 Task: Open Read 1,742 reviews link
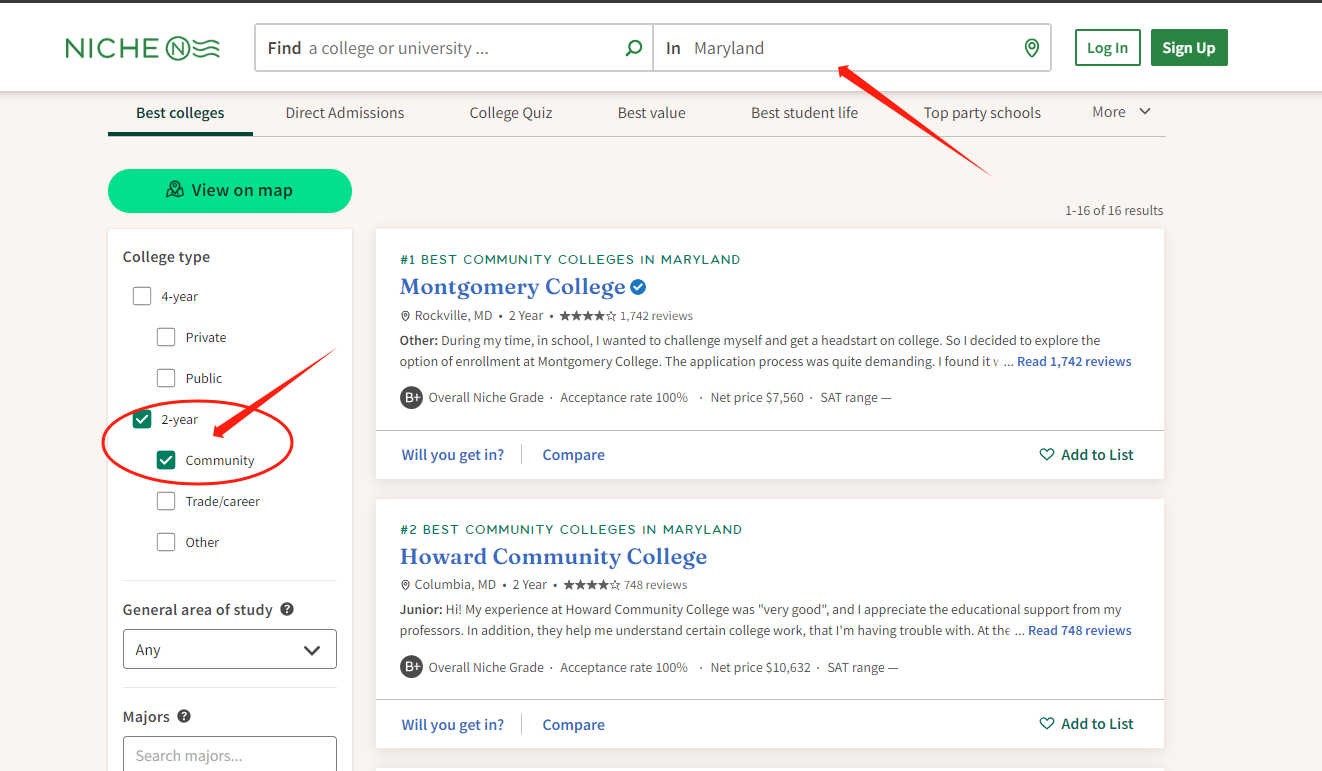(1074, 362)
